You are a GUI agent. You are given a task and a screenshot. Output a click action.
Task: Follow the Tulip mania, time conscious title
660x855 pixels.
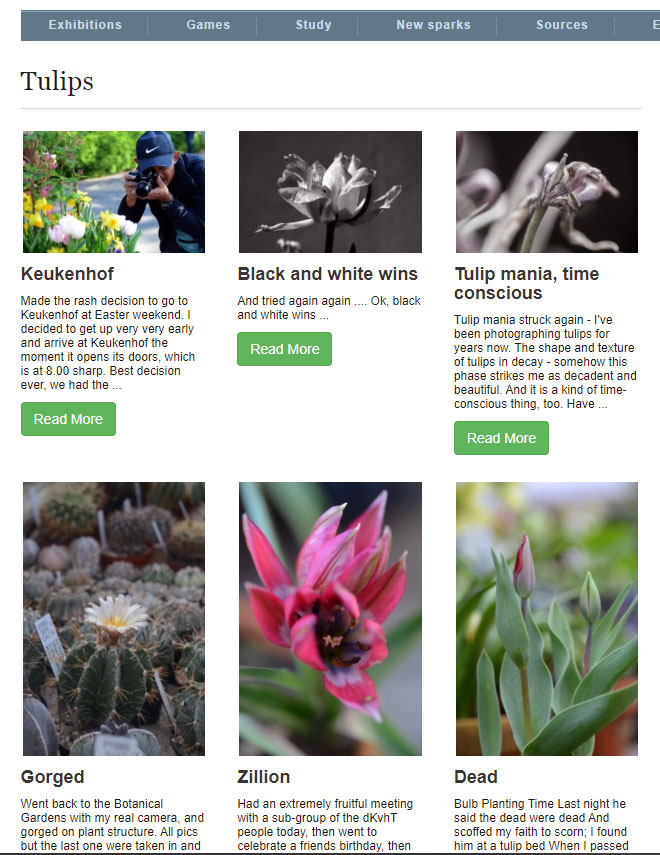pos(527,284)
